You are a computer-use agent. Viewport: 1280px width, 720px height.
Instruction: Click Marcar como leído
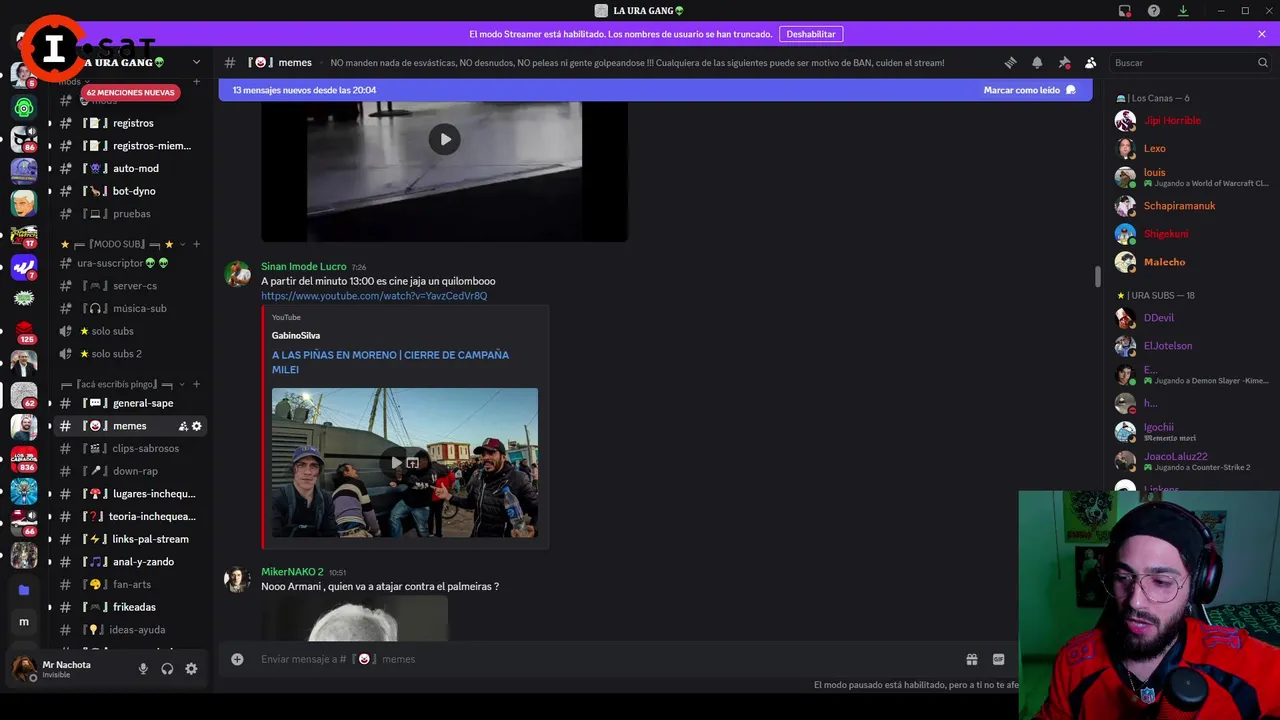coord(1029,90)
